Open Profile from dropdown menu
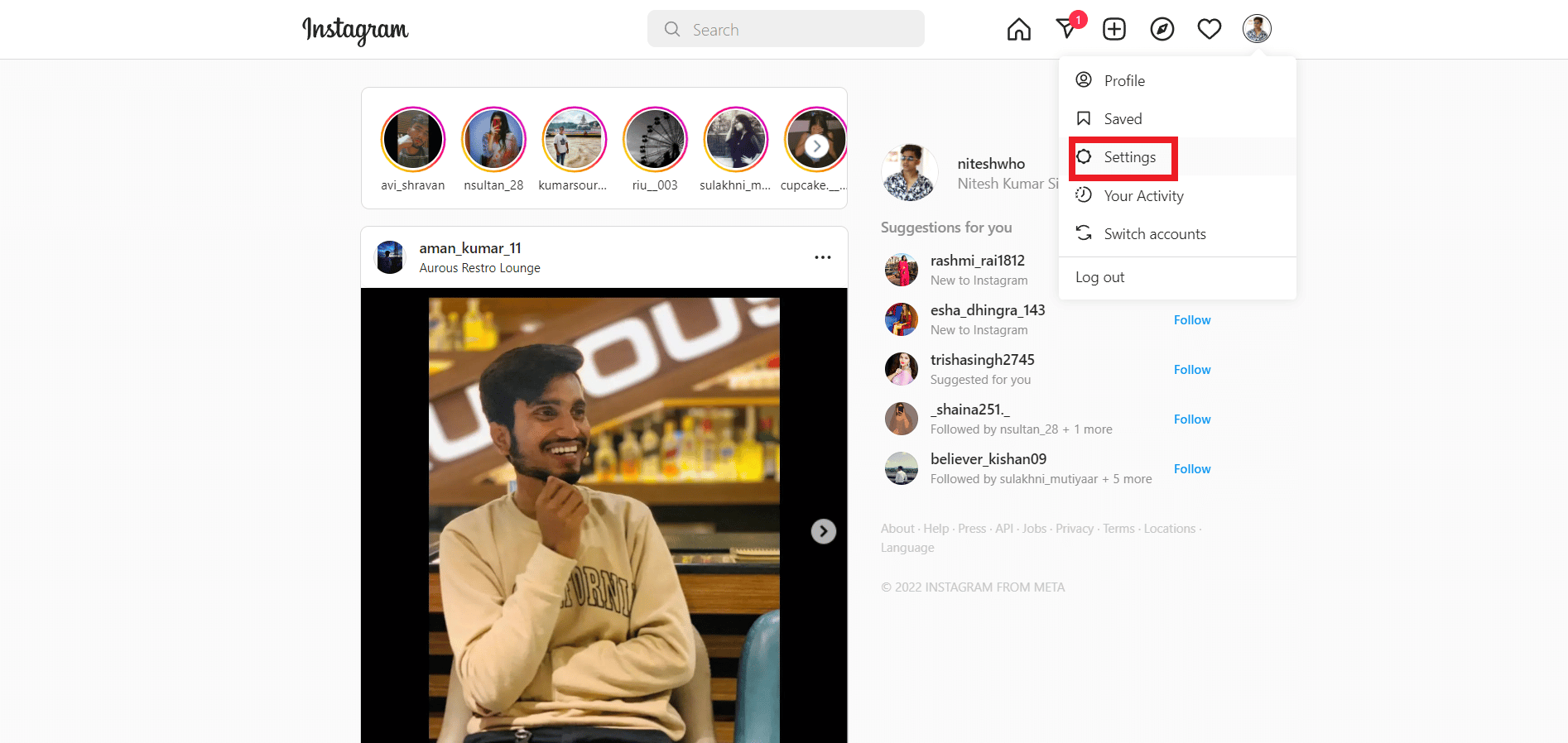This screenshot has width=1568, height=743. coord(1177,80)
